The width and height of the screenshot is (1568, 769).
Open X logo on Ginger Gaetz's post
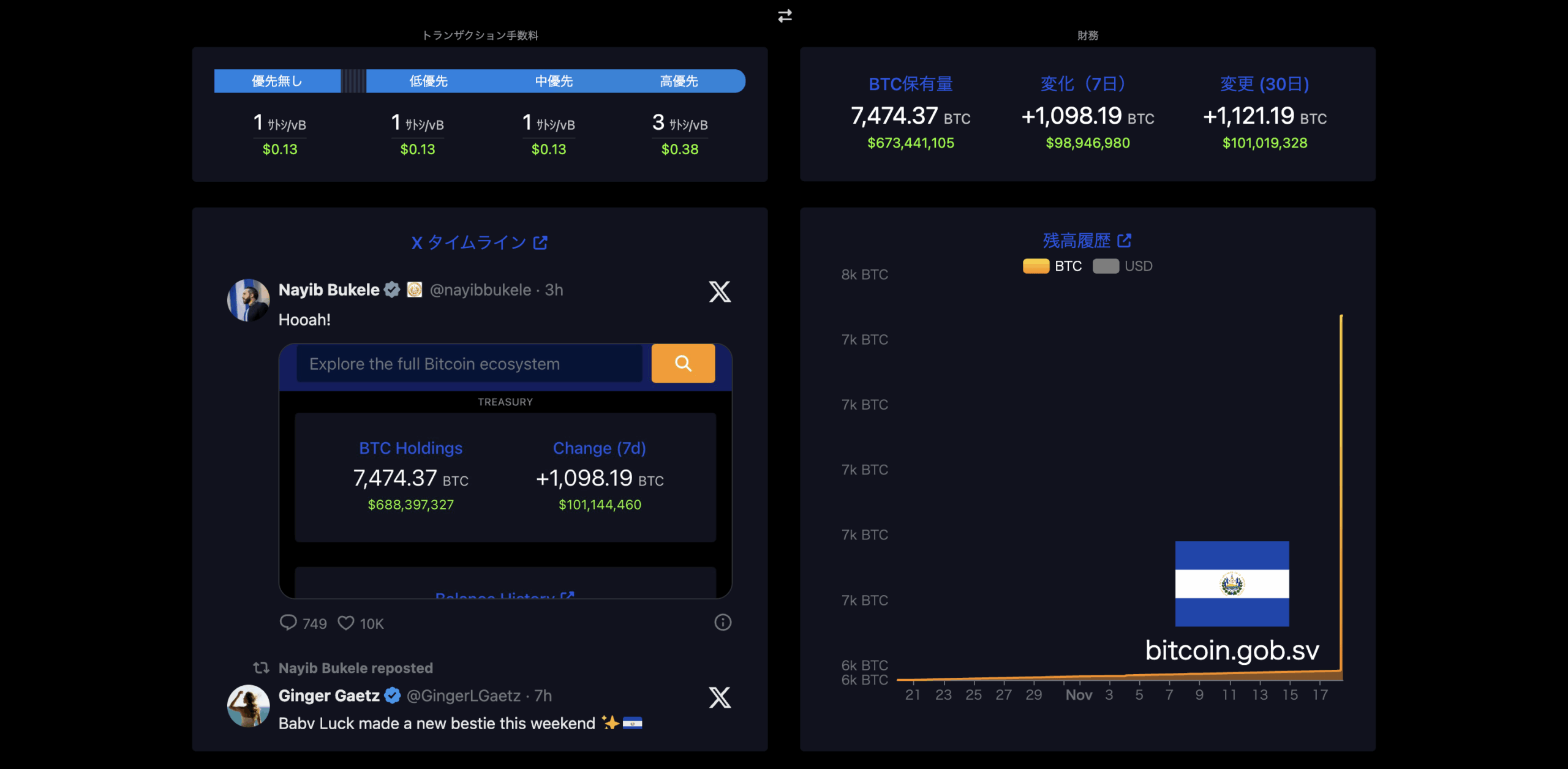click(720, 697)
